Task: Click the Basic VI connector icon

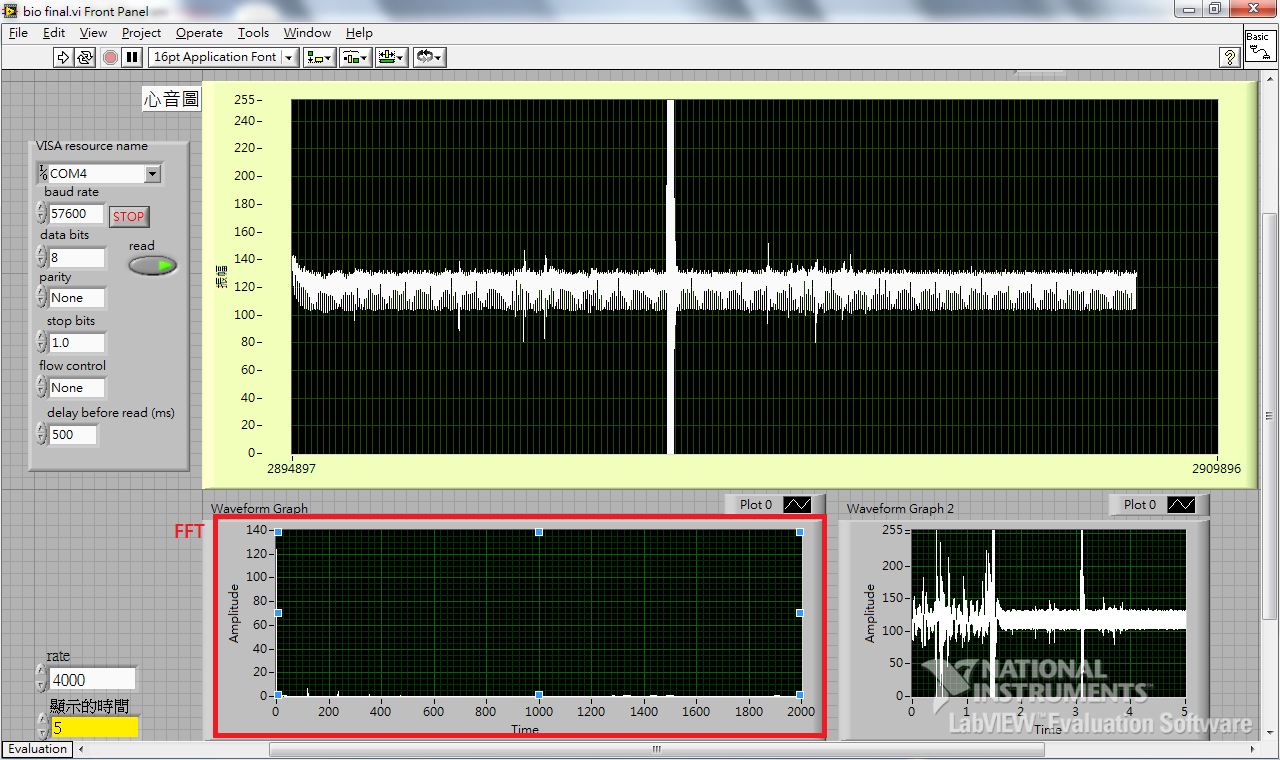Action: 1258,45
